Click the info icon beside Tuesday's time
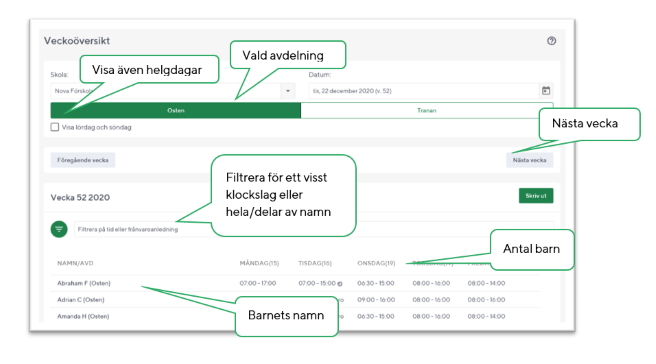Viewport: 656px width, 364px height. pyautogui.click(x=340, y=284)
